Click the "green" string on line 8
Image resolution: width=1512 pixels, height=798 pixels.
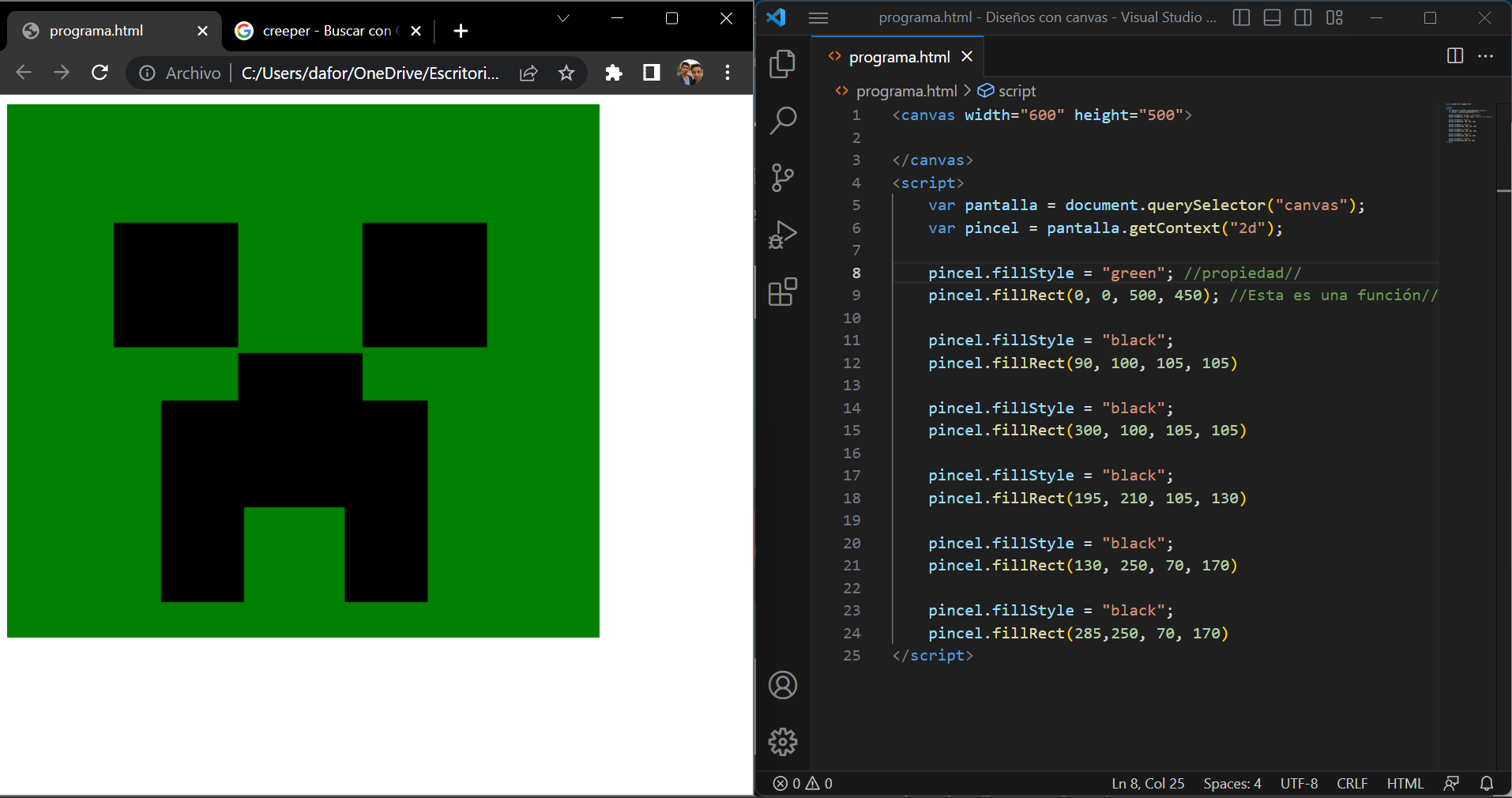pos(1133,273)
